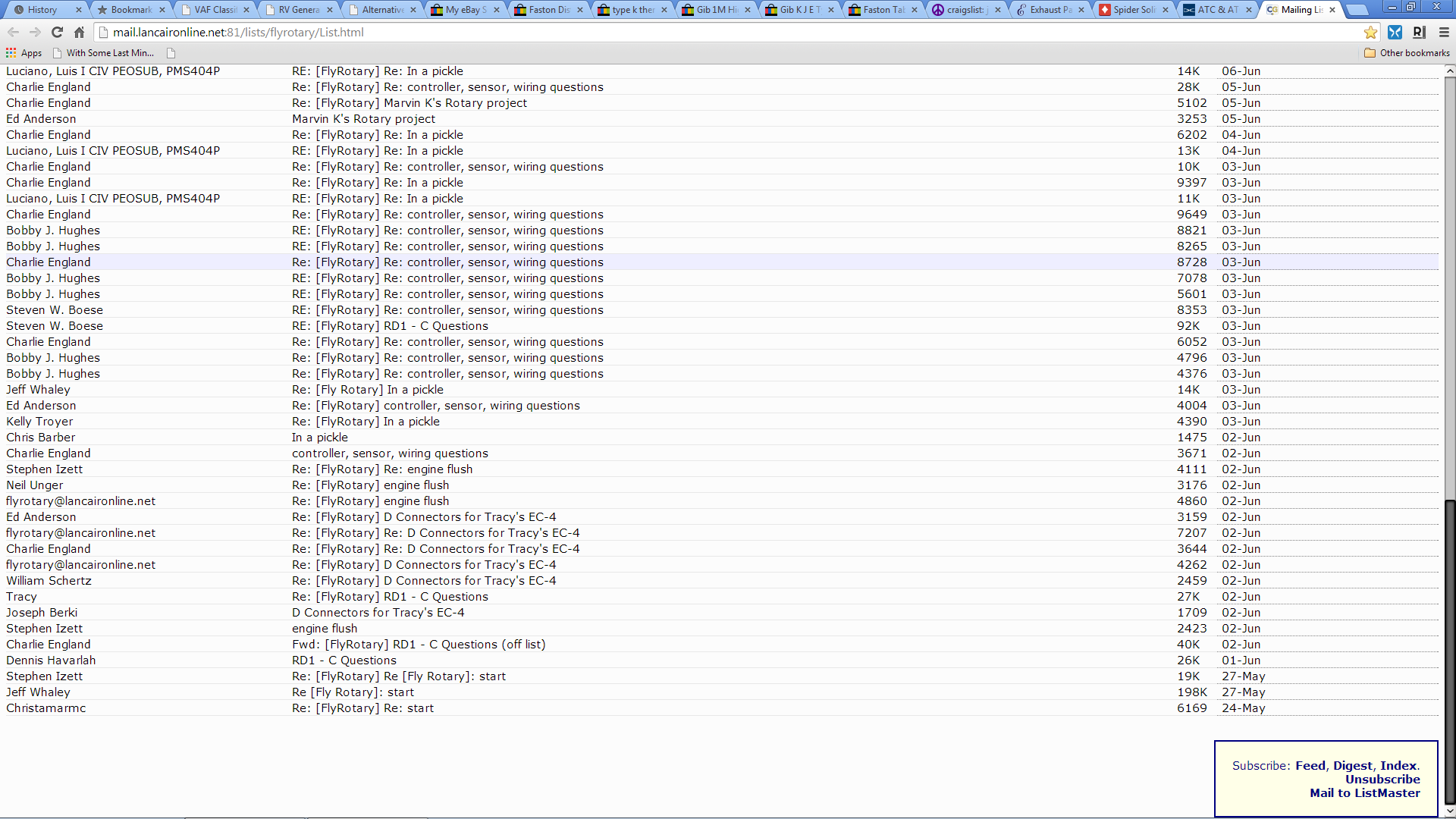The height and width of the screenshot is (819, 1456).
Task: Click the blue X extension icon
Action: coord(1395,33)
